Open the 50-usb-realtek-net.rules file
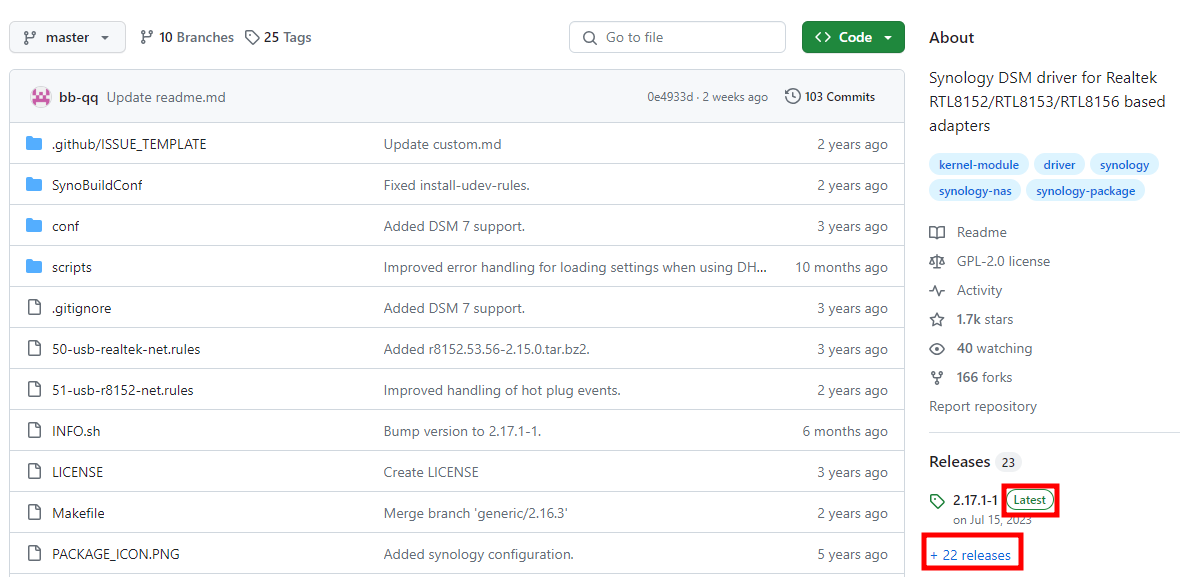 tap(126, 349)
